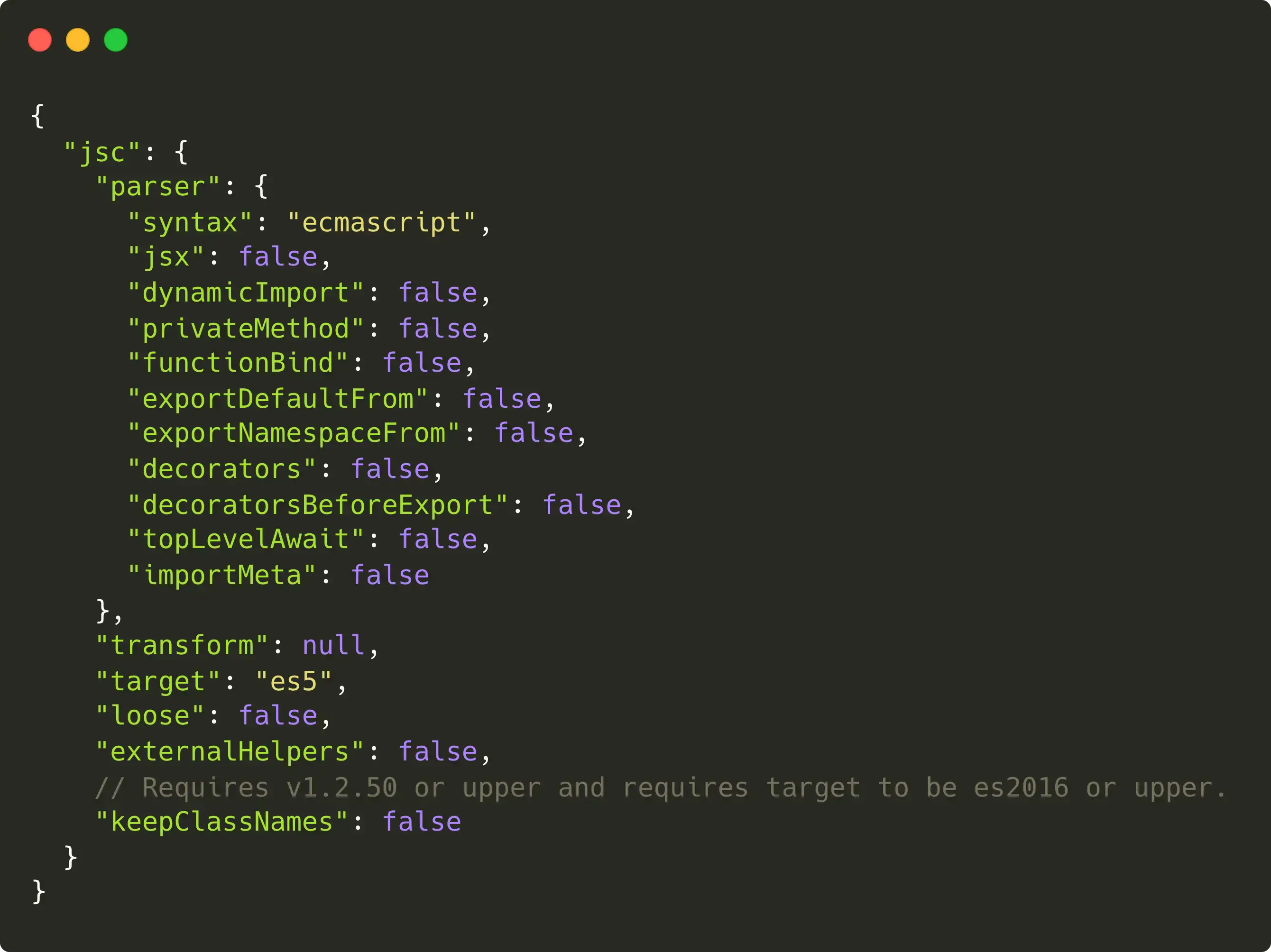Screen dimensions: 1271x952
Task: Click the "jsc" key in the code
Action: click(x=101, y=153)
